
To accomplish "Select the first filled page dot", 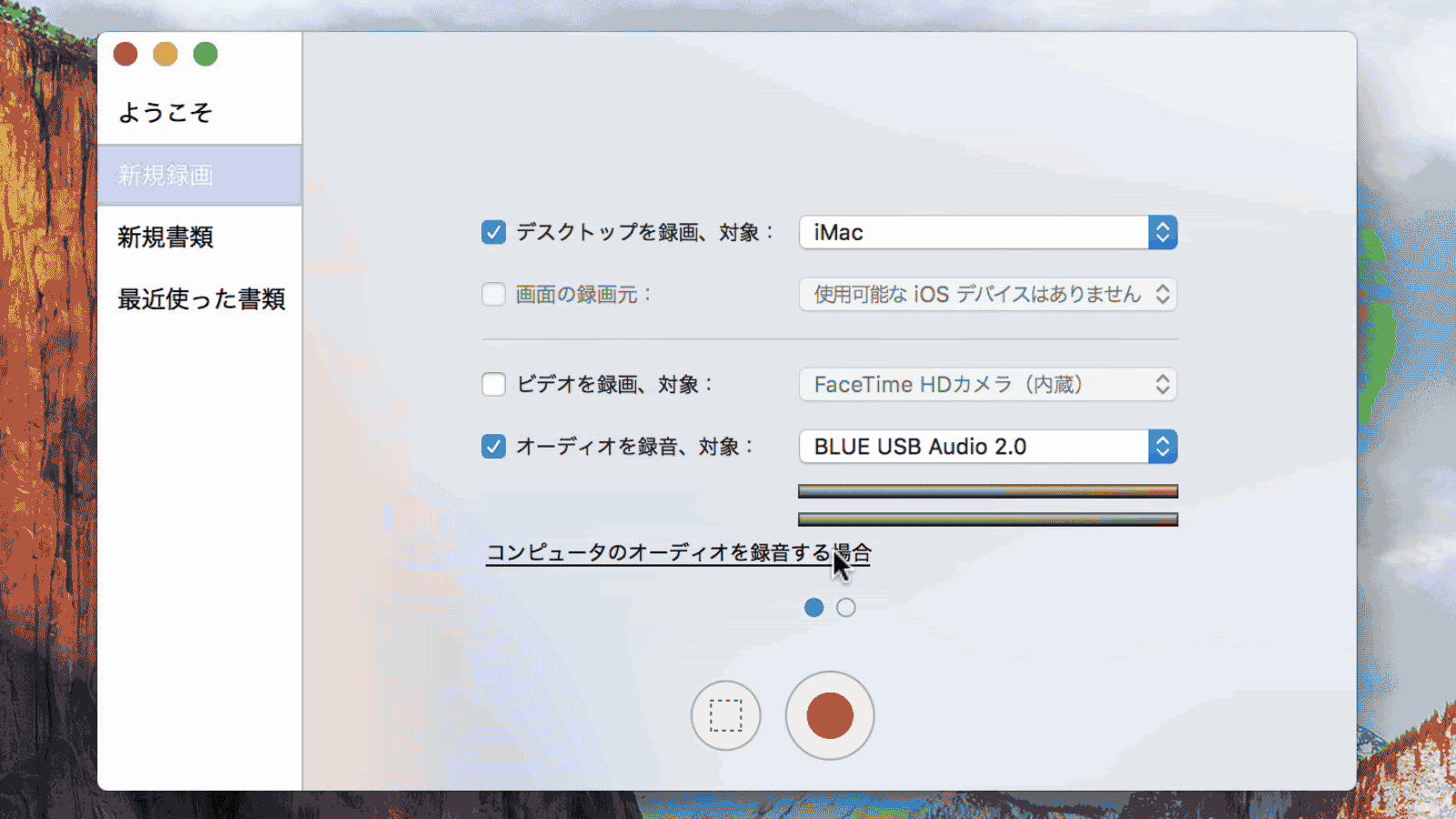I will pos(814,607).
